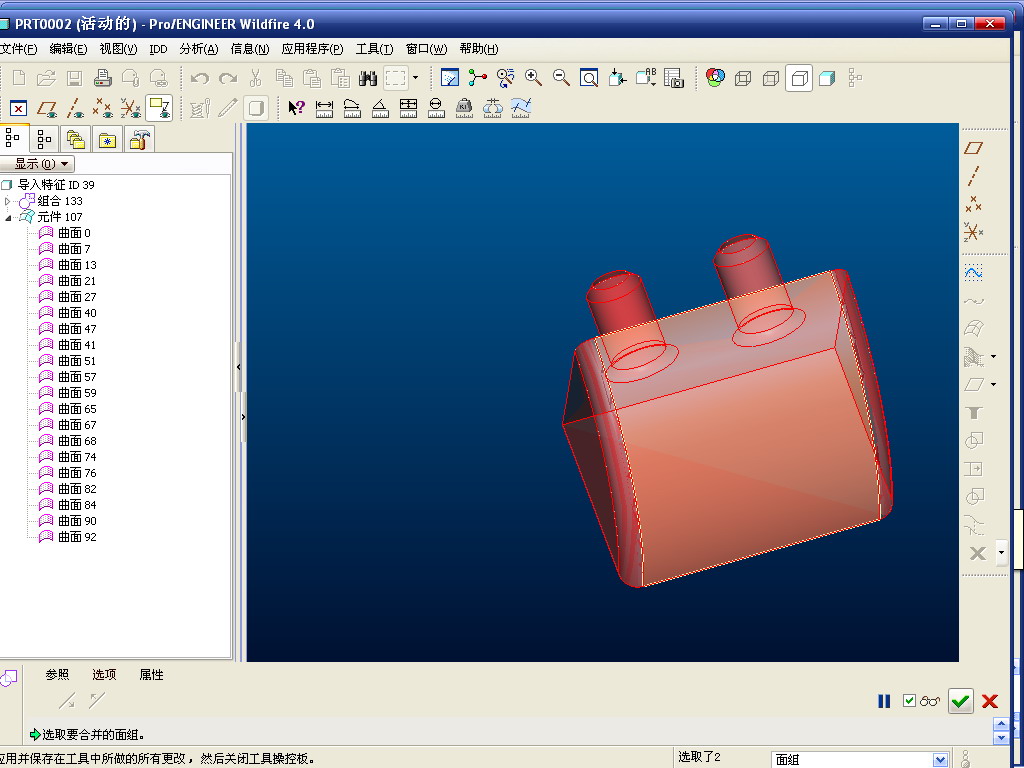Open the Area measurement tool

pos(408,108)
